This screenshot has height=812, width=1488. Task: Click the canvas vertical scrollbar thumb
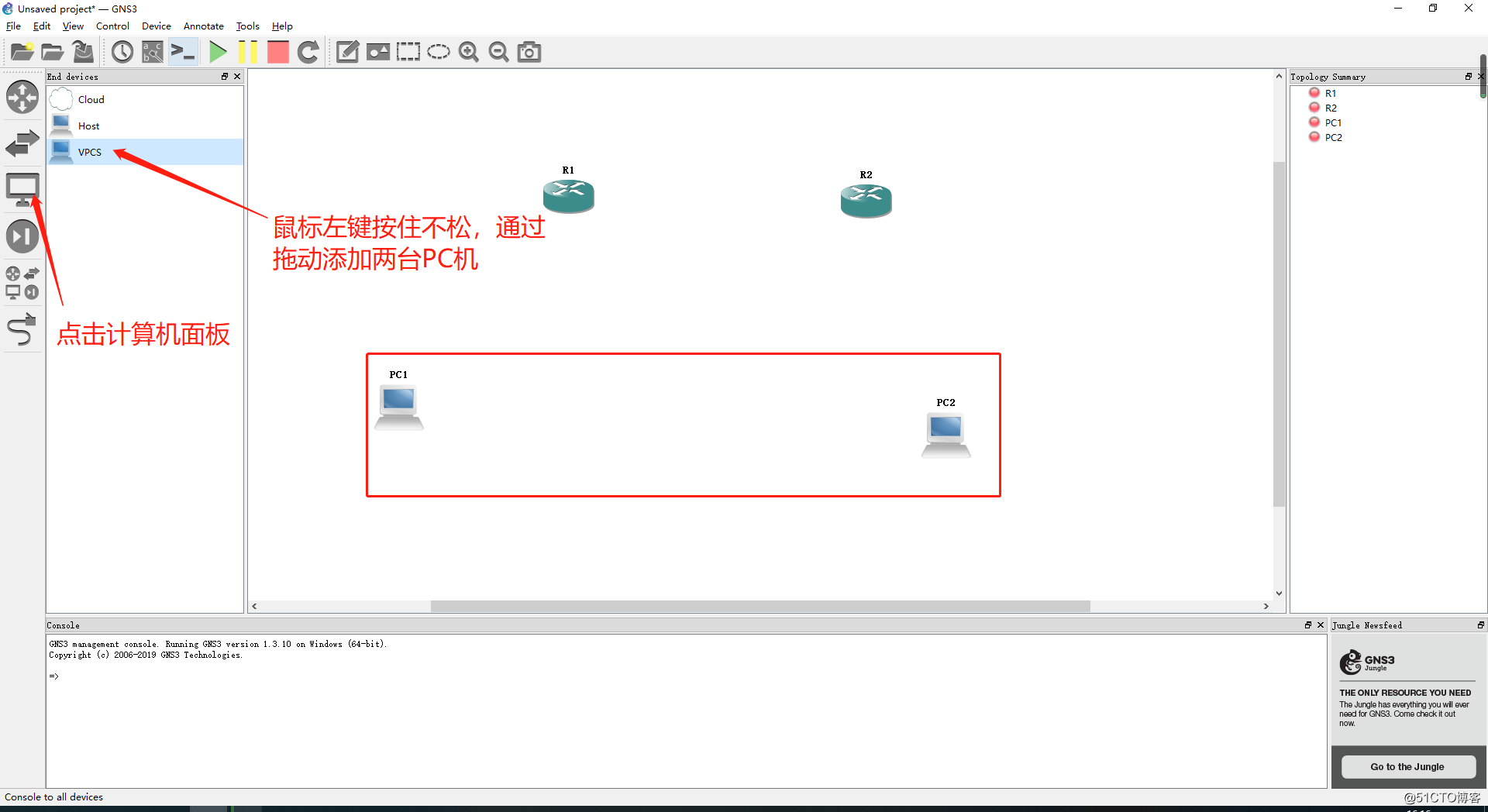[x=1279, y=334]
